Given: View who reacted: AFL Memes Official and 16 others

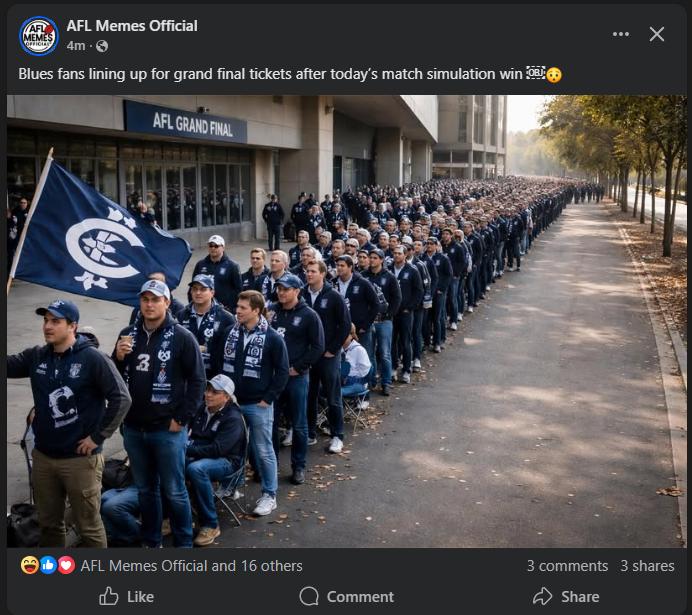Looking at the screenshot, I should tap(192, 566).
